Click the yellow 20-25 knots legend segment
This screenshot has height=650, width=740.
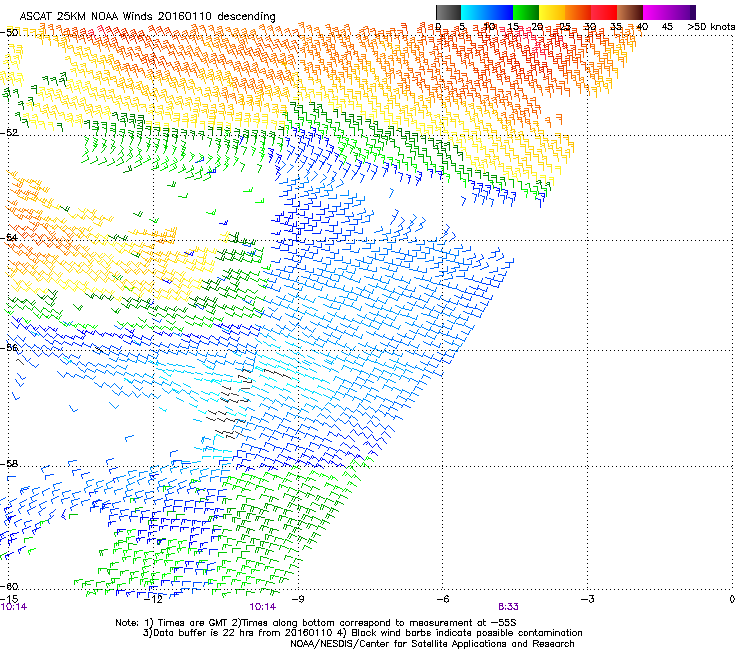552,12
